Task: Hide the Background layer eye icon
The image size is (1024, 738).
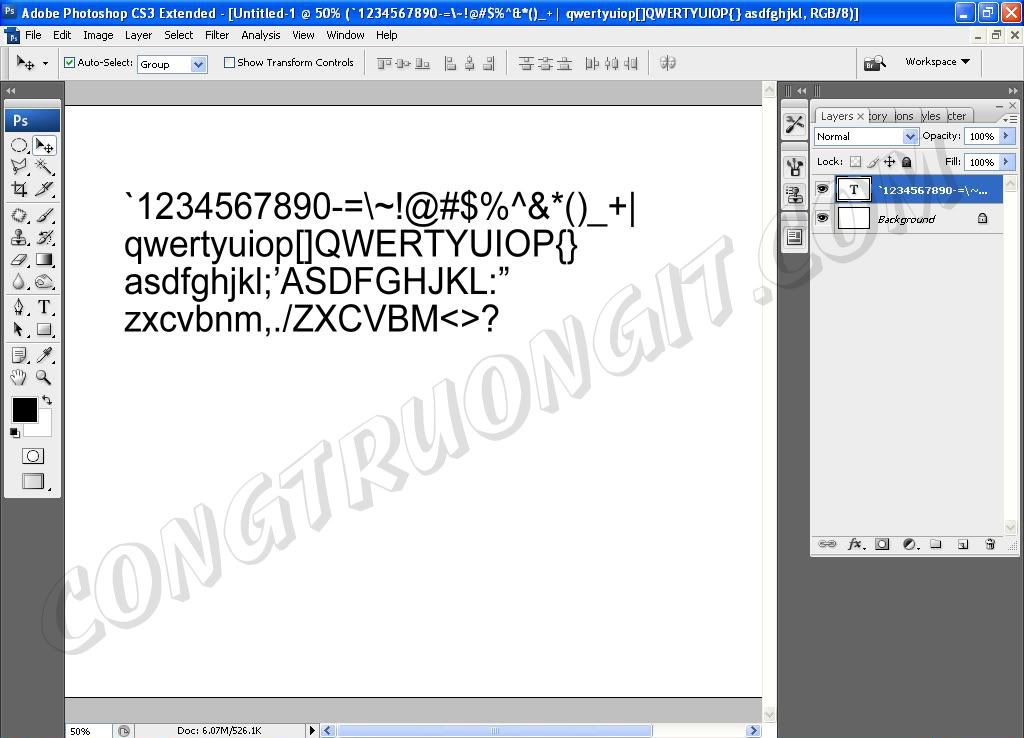Action: [x=823, y=218]
